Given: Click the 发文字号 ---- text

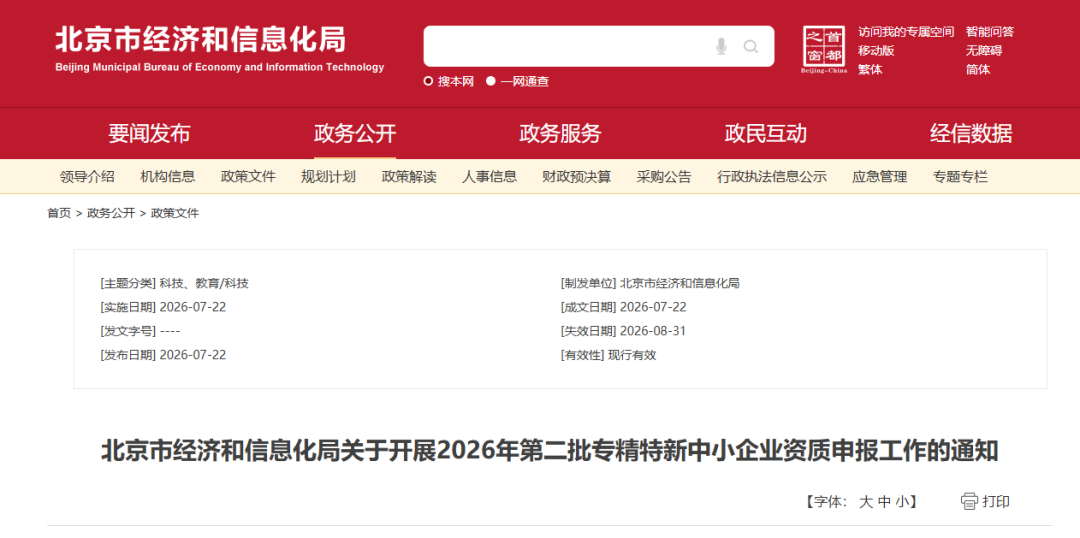Looking at the screenshot, I should click(x=140, y=331).
